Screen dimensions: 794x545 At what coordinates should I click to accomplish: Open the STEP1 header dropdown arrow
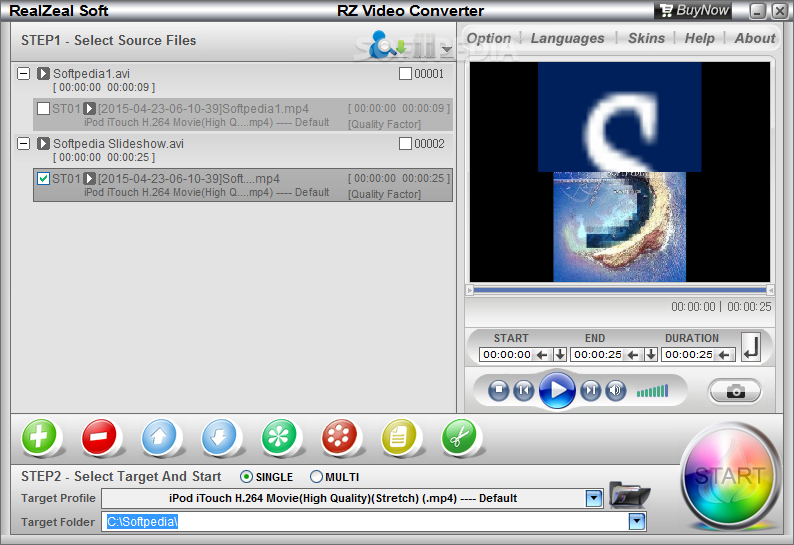tap(447, 49)
